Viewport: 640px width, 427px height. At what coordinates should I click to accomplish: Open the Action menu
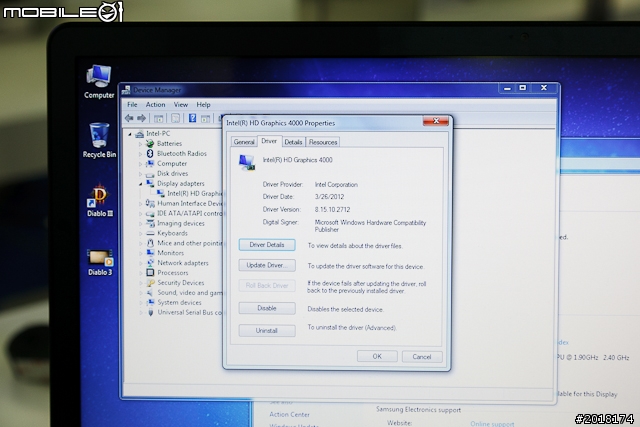point(156,105)
